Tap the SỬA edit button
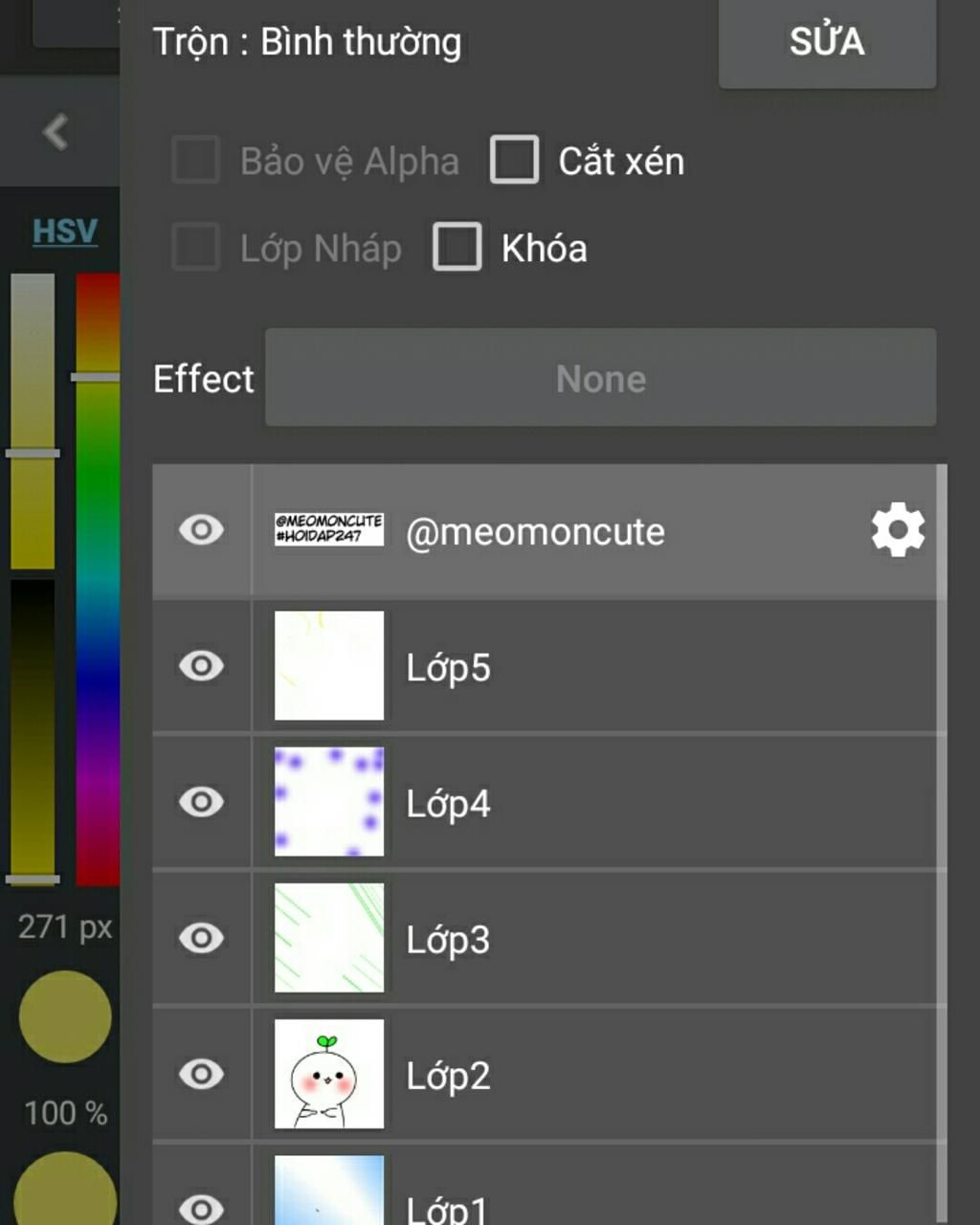Viewport: 980px width, 1225px height. [x=827, y=42]
